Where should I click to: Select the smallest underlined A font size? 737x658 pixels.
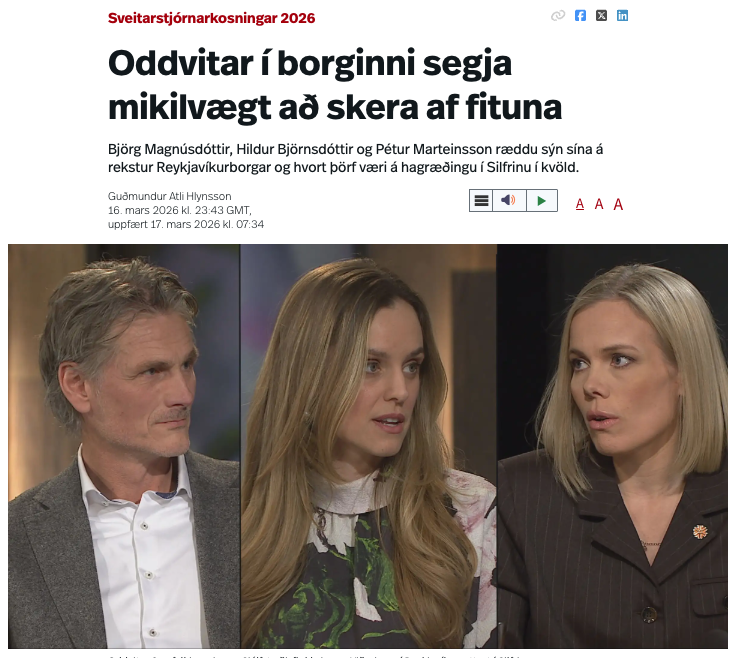click(x=580, y=204)
